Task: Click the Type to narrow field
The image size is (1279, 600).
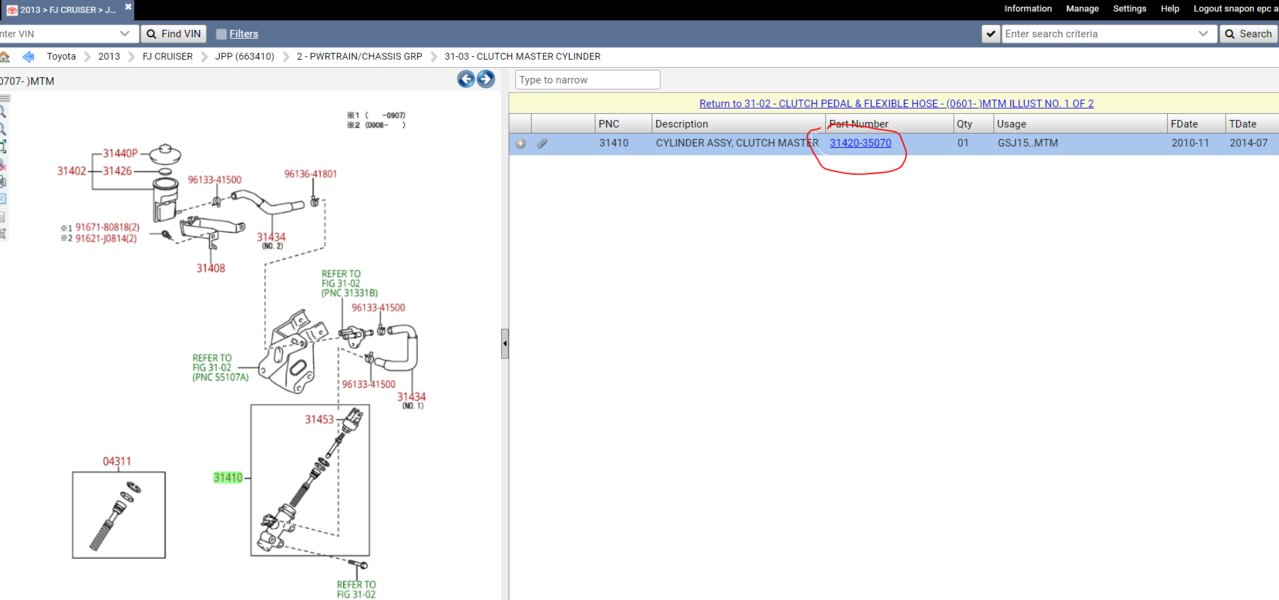Action: tap(588, 80)
